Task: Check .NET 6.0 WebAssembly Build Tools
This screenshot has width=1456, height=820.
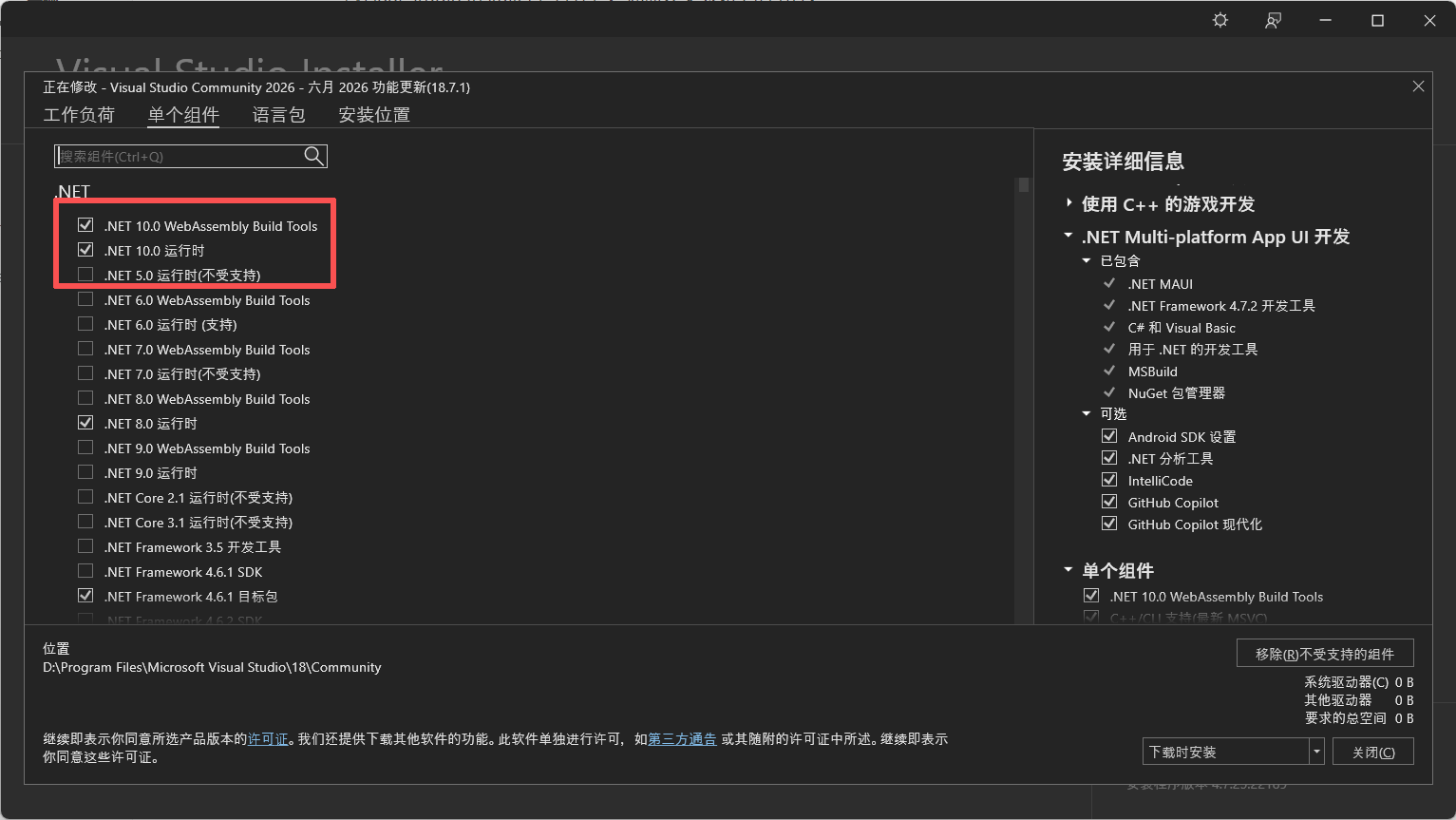Action: (x=85, y=299)
